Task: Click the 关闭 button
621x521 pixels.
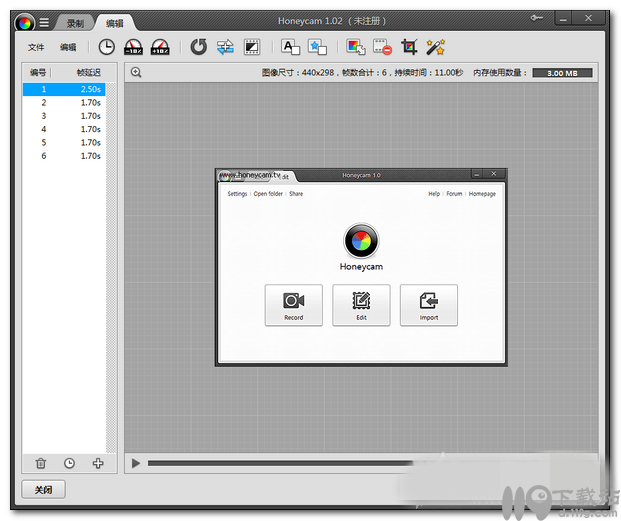Action: point(43,490)
